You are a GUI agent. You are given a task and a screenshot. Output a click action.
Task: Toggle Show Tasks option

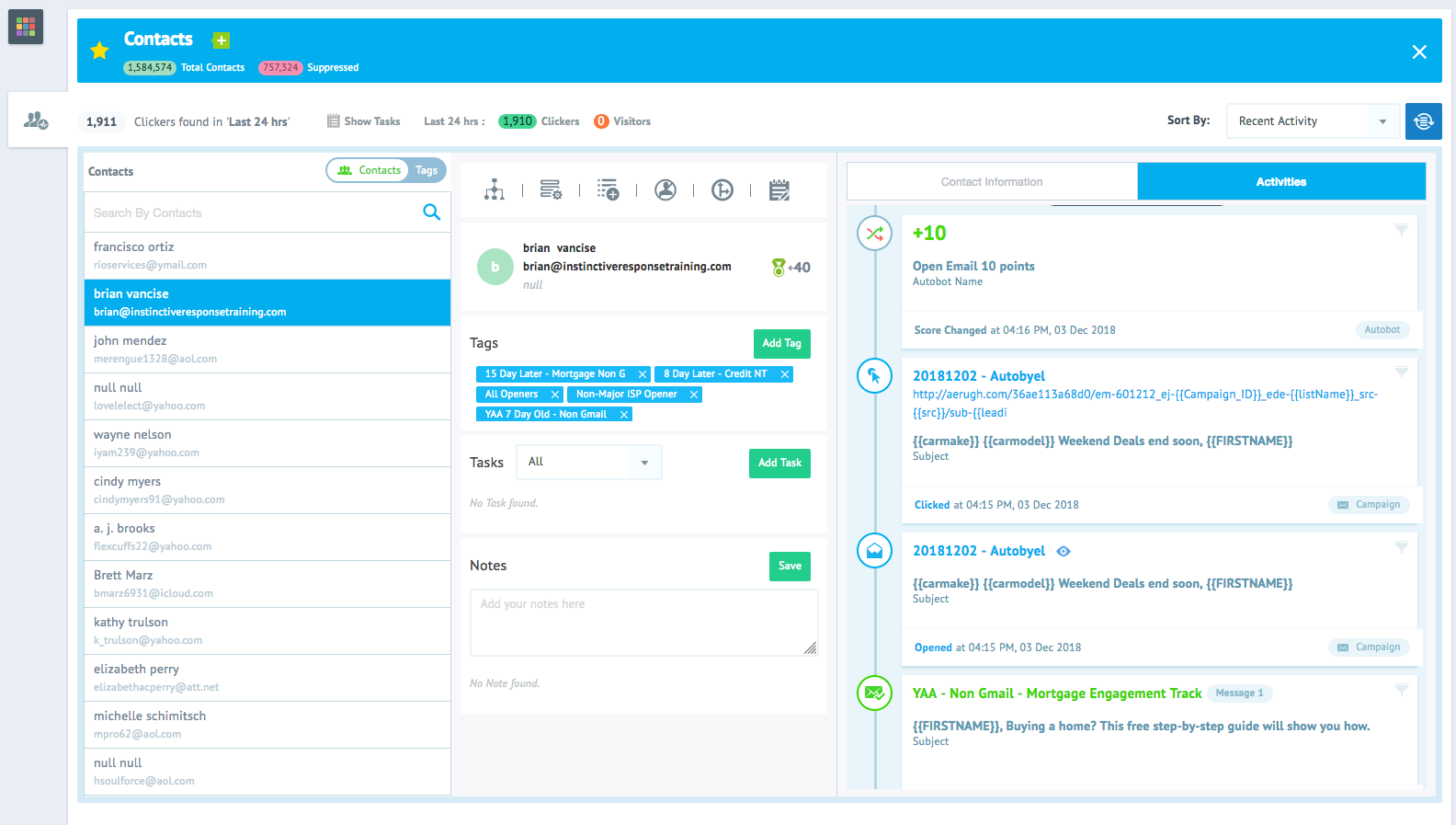(364, 121)
